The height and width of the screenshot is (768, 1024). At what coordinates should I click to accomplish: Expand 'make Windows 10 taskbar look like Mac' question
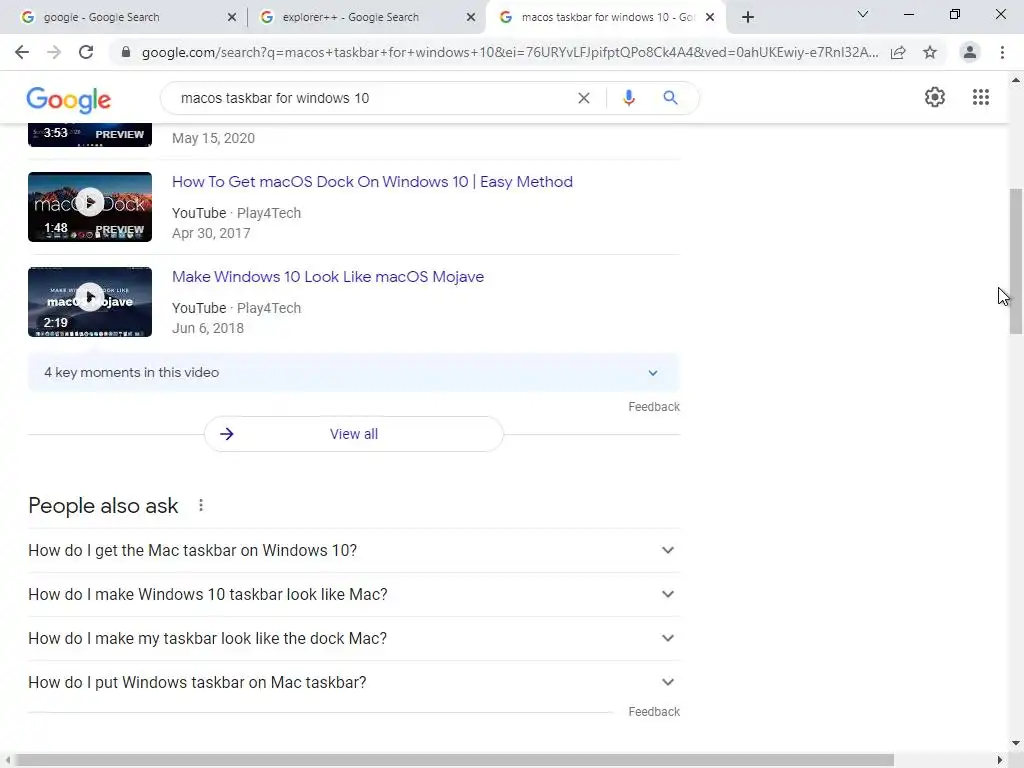pos(354,594)
